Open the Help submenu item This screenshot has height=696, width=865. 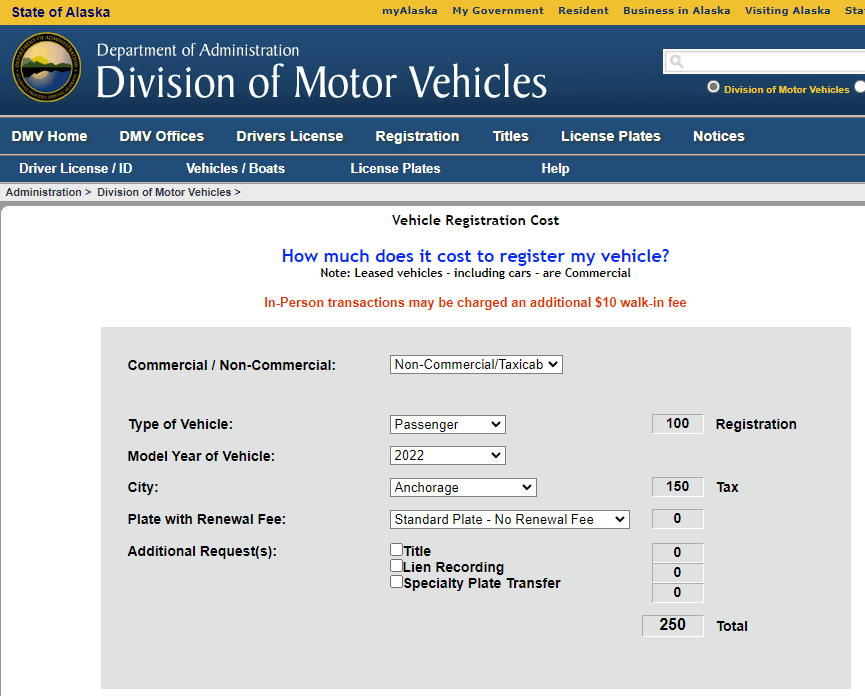(x=555, y=168)
